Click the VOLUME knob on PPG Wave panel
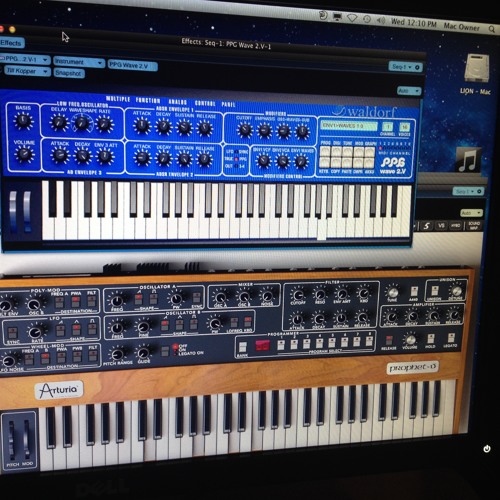Screen dimensions: 500x500 click(x=24, y=154)
